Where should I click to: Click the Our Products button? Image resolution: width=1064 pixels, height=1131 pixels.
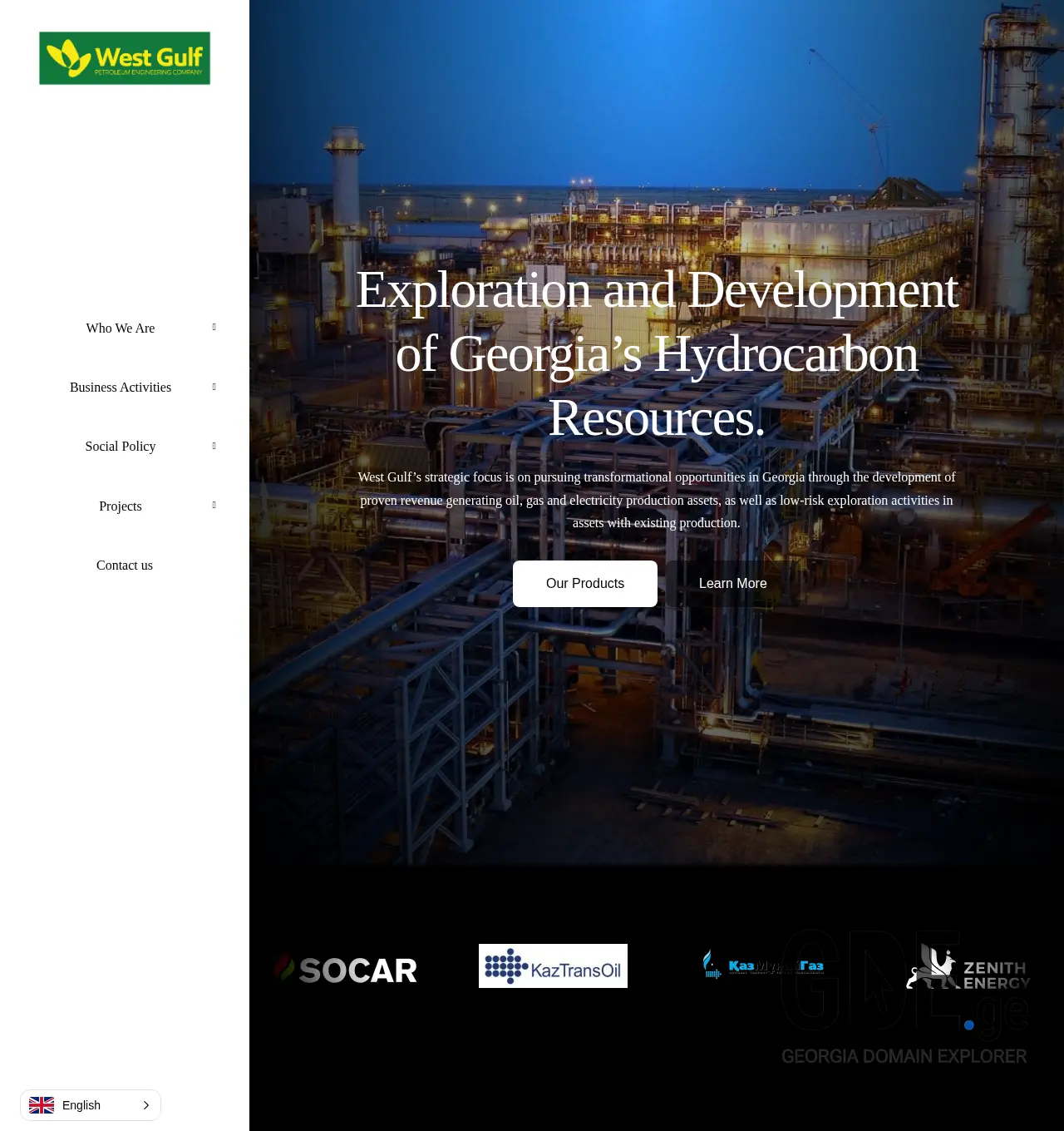coord(584,583)
